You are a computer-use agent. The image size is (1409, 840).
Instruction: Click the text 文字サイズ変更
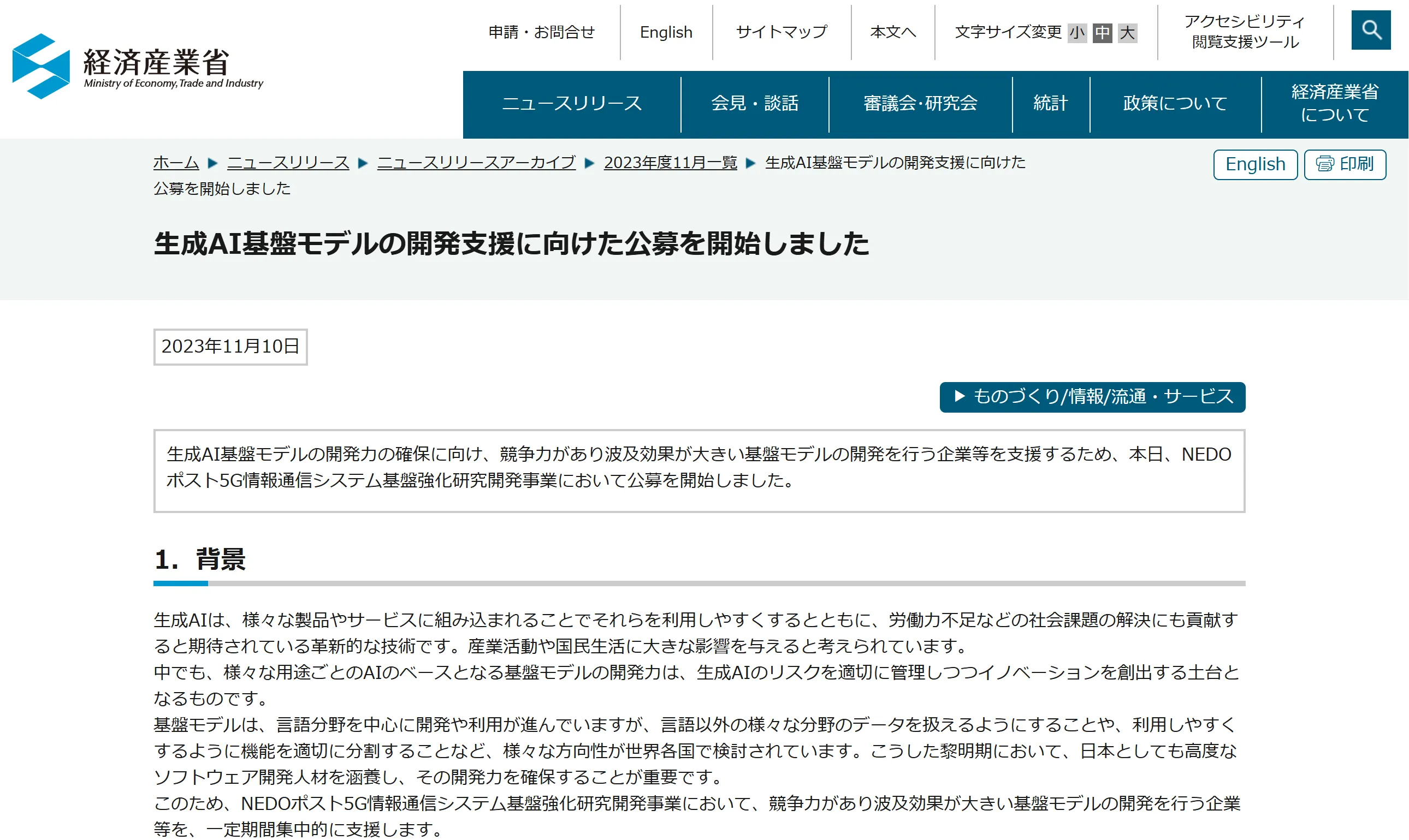pyautogui.click(x=1008, y=32)
